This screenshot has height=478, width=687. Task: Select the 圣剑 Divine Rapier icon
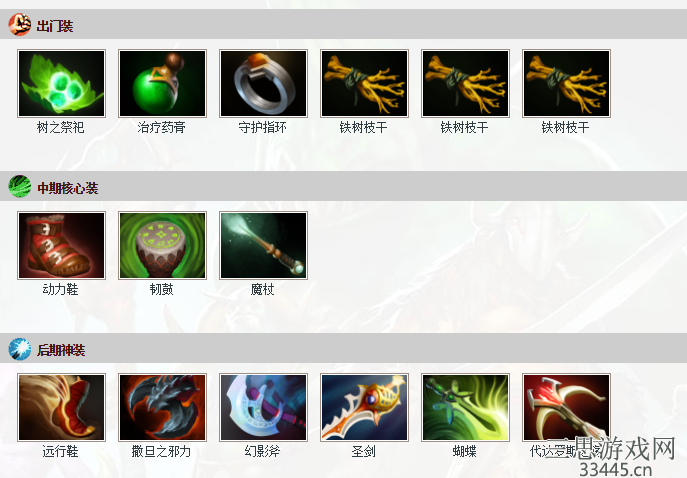[x=364, y=407]
